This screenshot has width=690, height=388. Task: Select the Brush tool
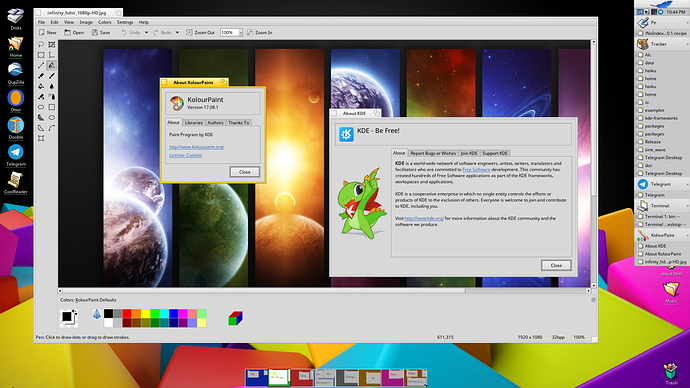[51, 76]
